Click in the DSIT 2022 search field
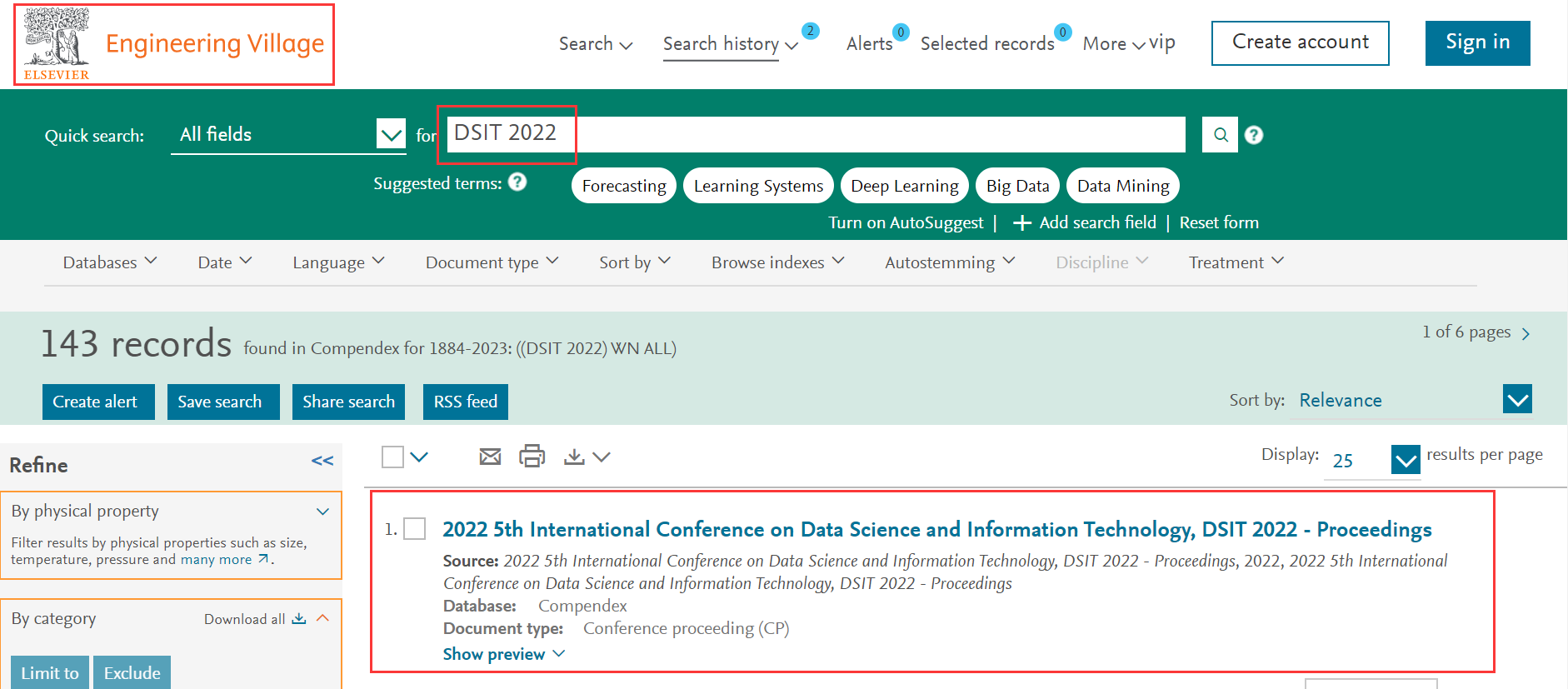The image size is (1568, 689). click(x=815, y=134)
